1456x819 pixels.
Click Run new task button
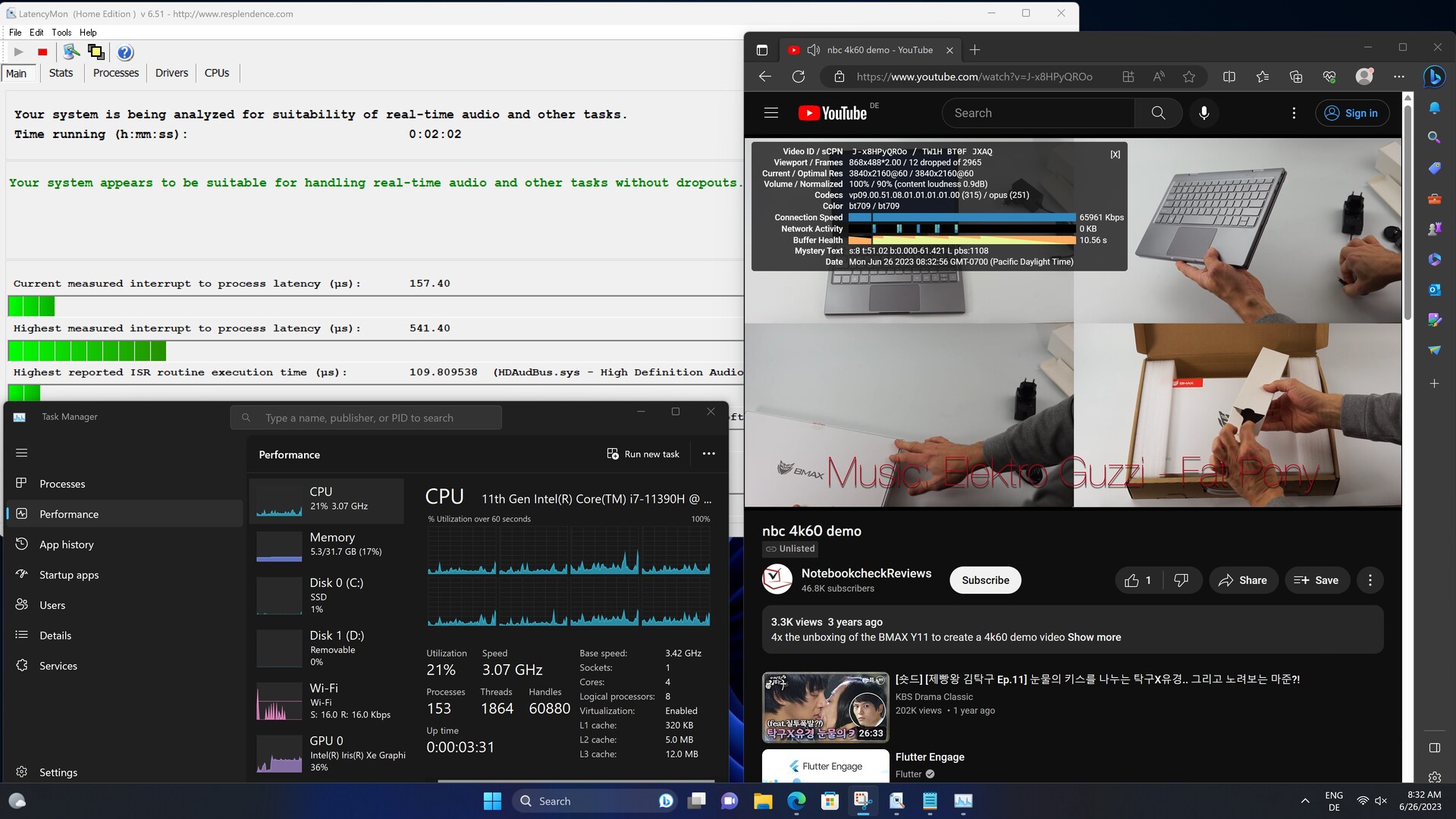click(x=643, y=453)
